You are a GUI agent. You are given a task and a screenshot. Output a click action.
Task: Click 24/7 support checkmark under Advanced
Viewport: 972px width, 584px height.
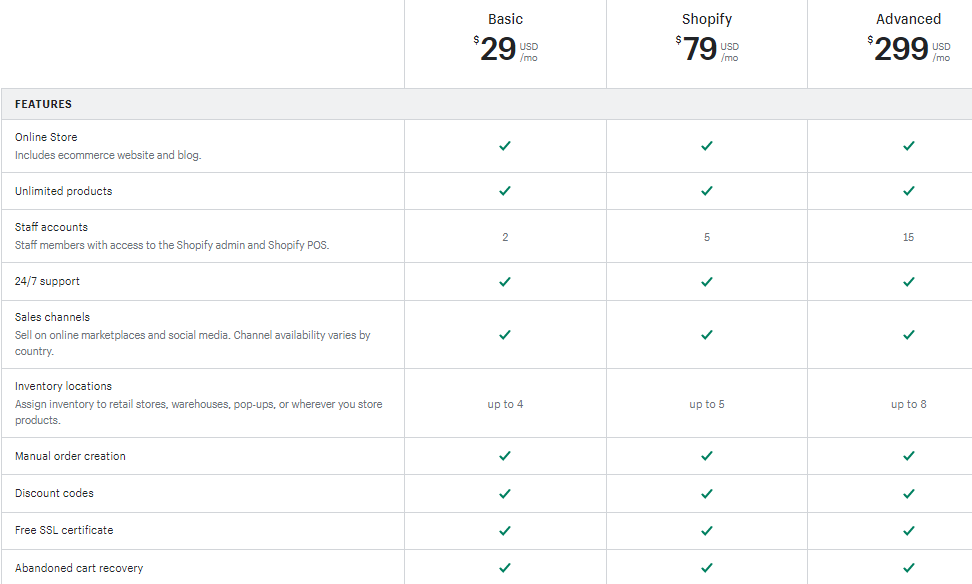point(909,281)
